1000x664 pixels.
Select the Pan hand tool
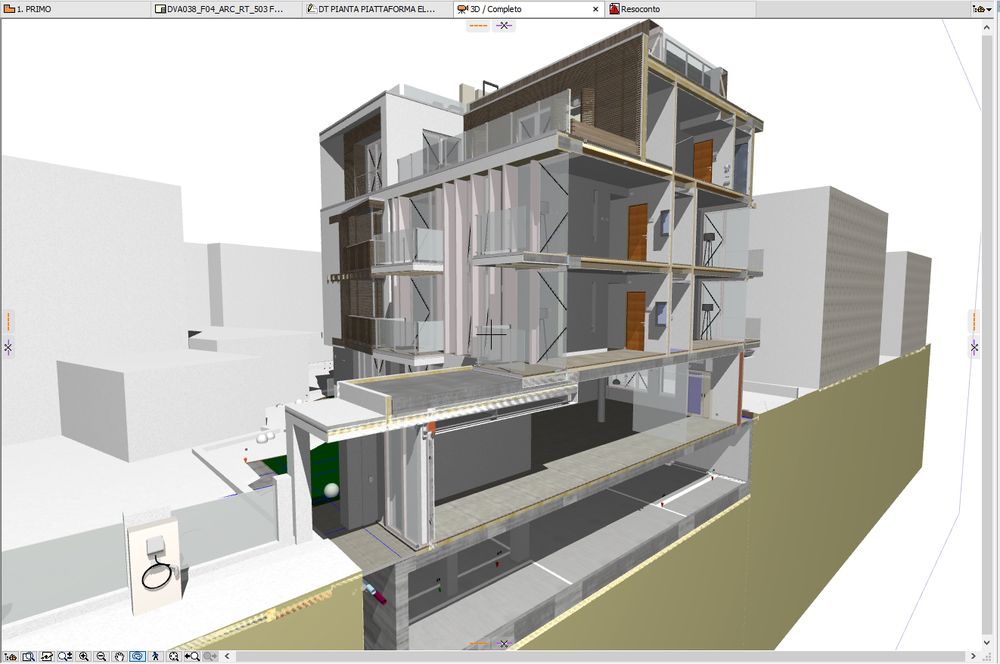point(119,656)
